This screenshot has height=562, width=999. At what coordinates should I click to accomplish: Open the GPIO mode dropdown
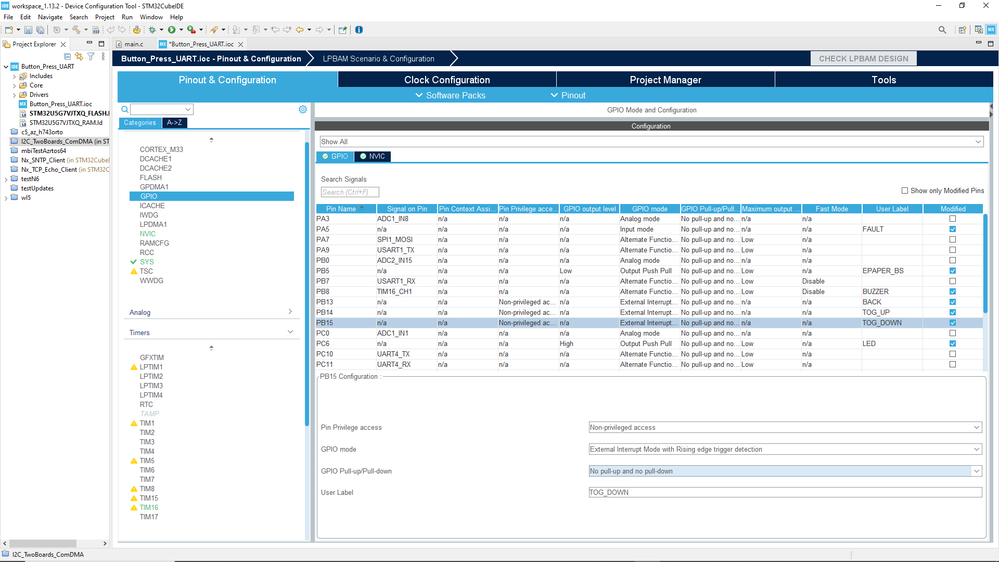tap(785, 449)
